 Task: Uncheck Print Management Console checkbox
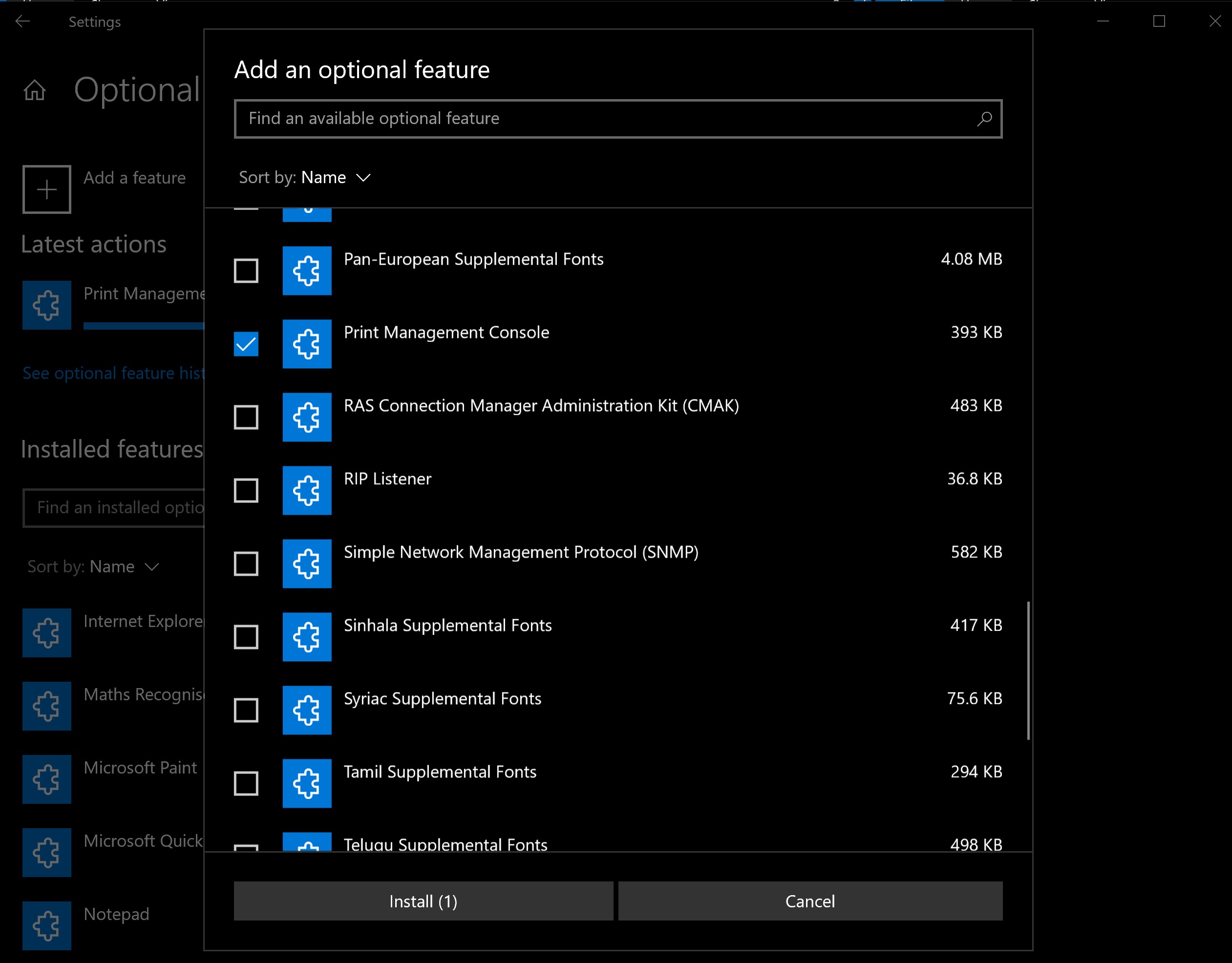pyautogui.click(x=246, y=344)
